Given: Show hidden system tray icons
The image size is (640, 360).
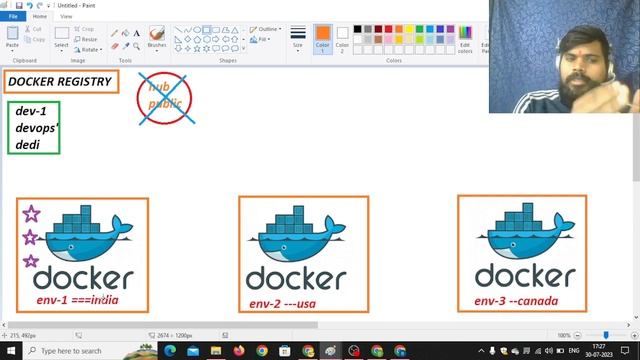Looking at the screenshot, I should click(481, 351).
